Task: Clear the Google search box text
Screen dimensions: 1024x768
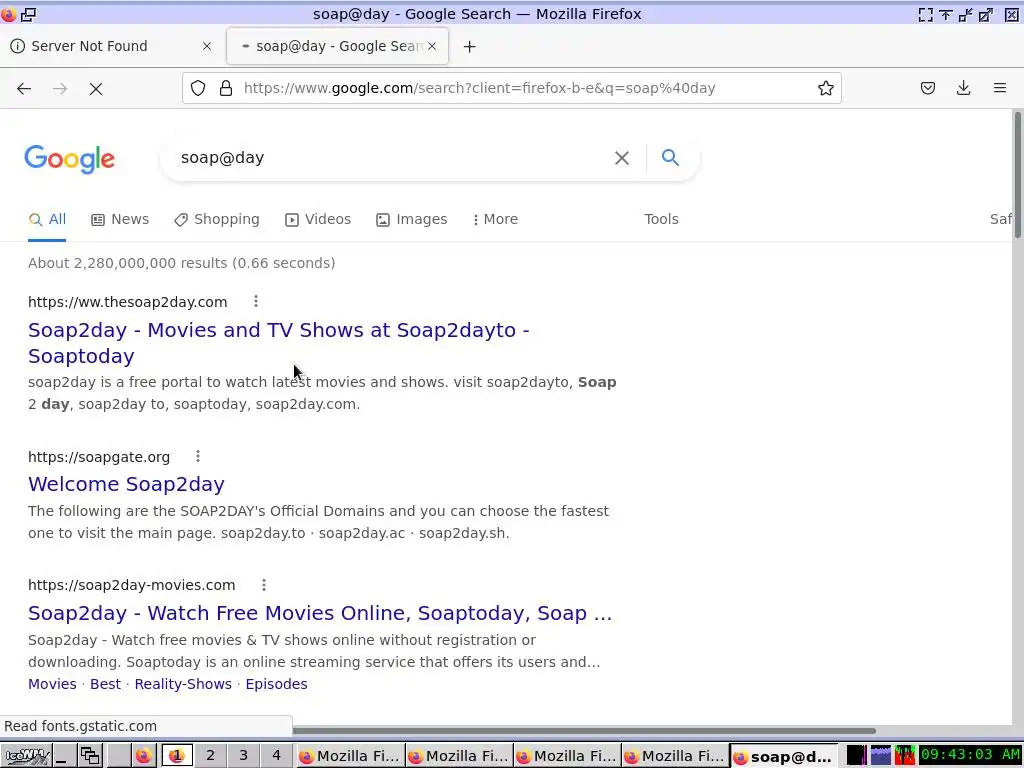Action: click(x=622, y=157)
